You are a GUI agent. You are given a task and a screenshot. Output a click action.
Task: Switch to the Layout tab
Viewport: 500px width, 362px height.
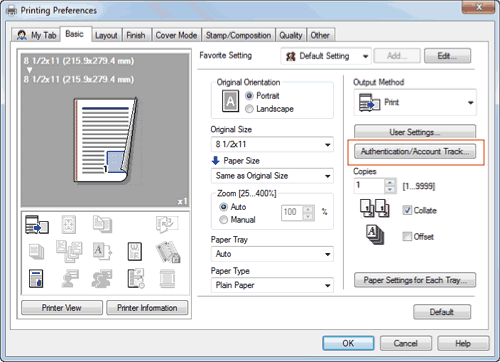[106, 35]
